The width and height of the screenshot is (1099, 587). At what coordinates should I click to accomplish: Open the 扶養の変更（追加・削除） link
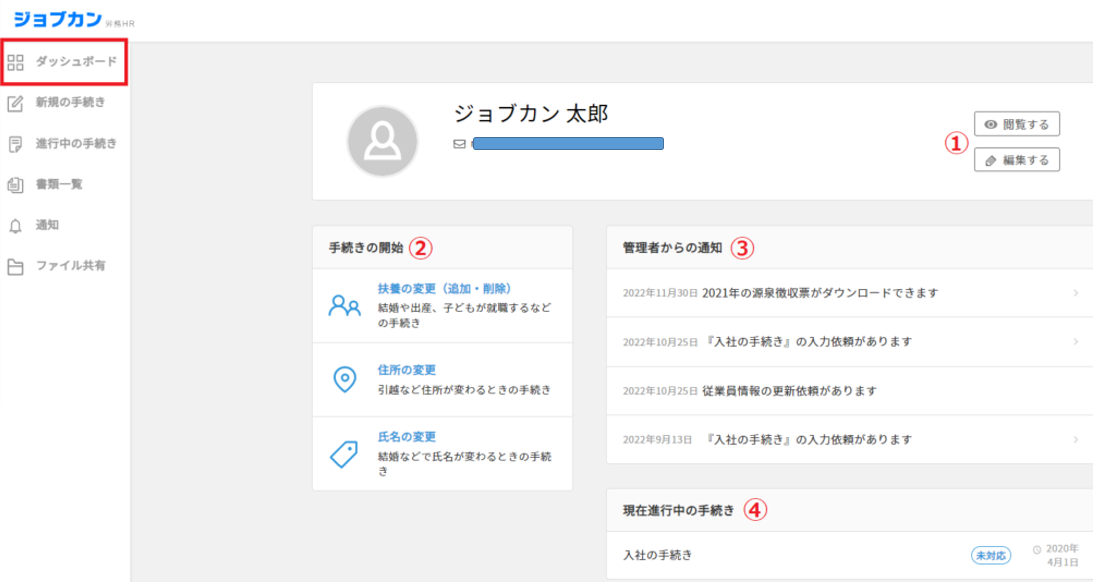pos(445,288)
